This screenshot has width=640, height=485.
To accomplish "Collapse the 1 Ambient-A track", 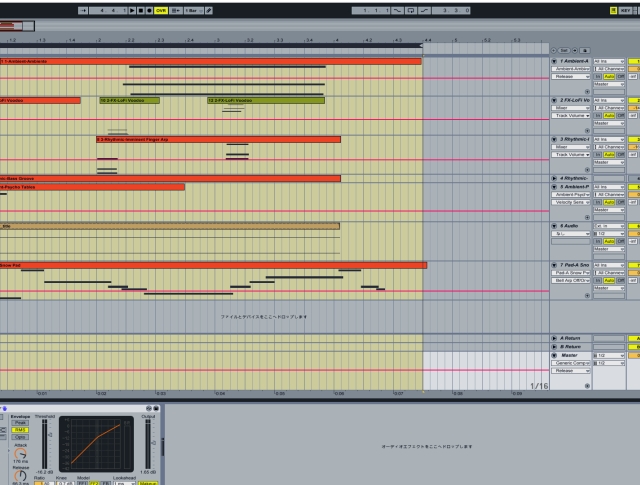I will (x=555, y=61).
